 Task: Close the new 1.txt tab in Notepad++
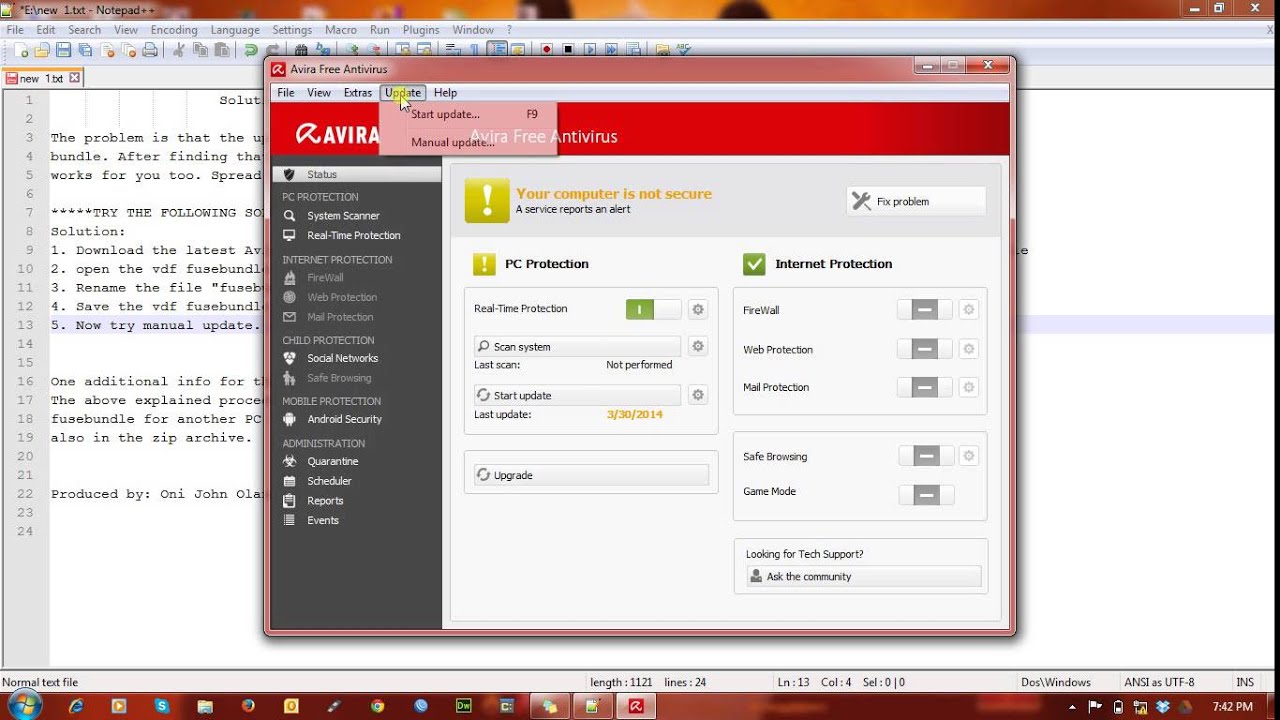coord(74,77)
